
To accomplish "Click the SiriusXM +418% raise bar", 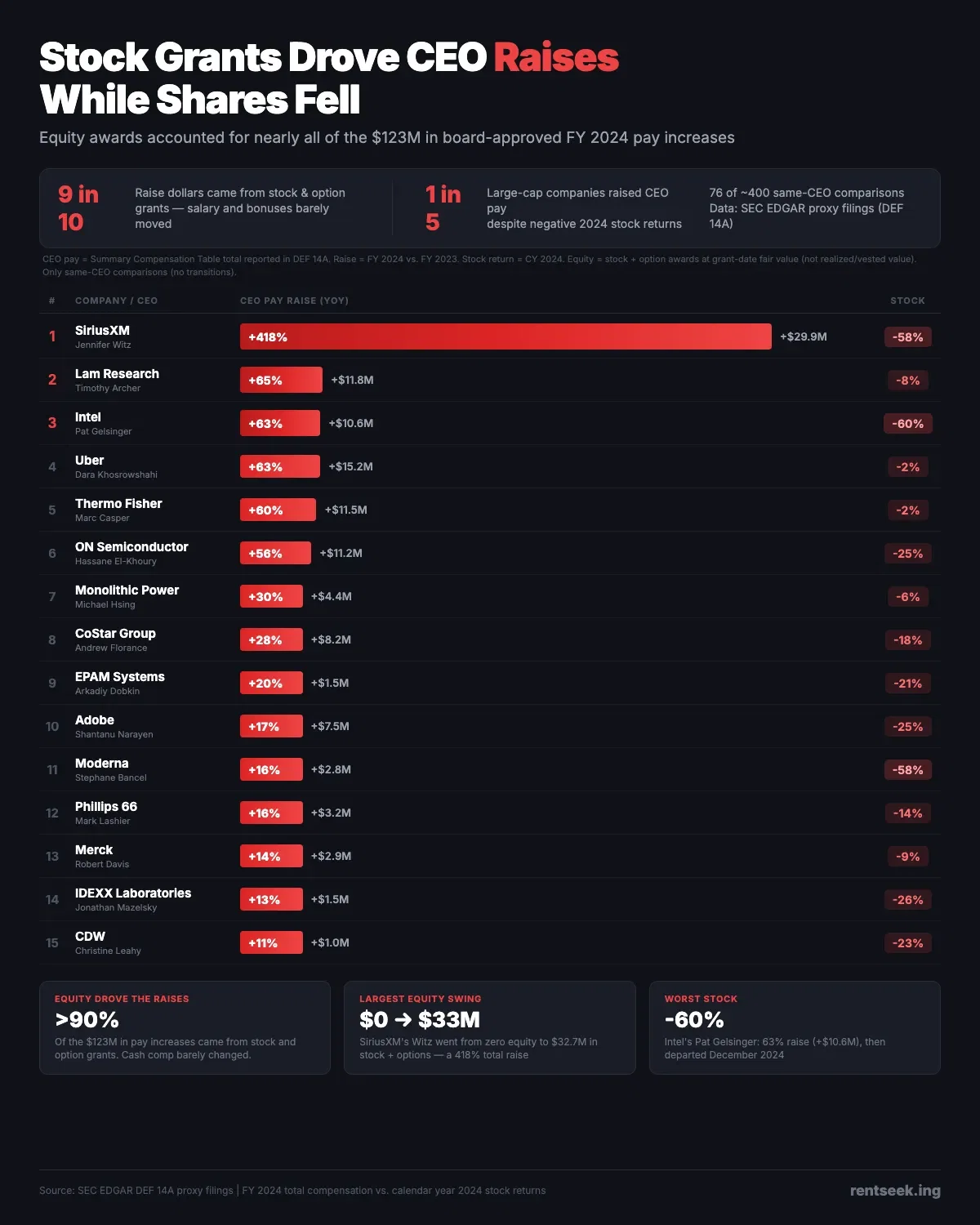I will (506, 336).
